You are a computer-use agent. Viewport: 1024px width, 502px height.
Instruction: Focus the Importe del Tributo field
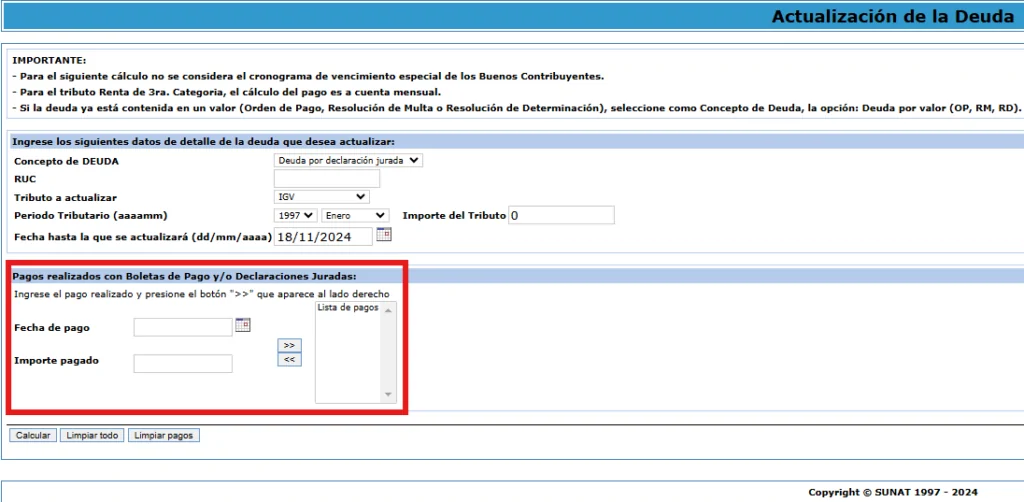[561, 215]
